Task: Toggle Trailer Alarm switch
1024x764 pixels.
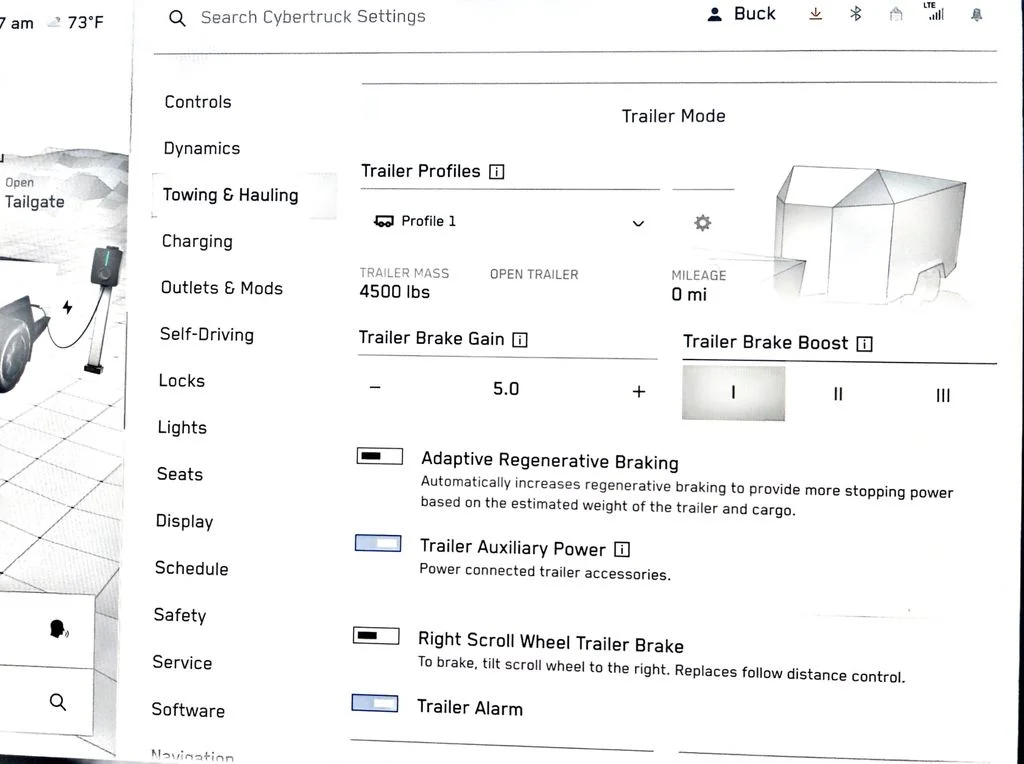Action: pyautogui.click(x=375, y=703)
